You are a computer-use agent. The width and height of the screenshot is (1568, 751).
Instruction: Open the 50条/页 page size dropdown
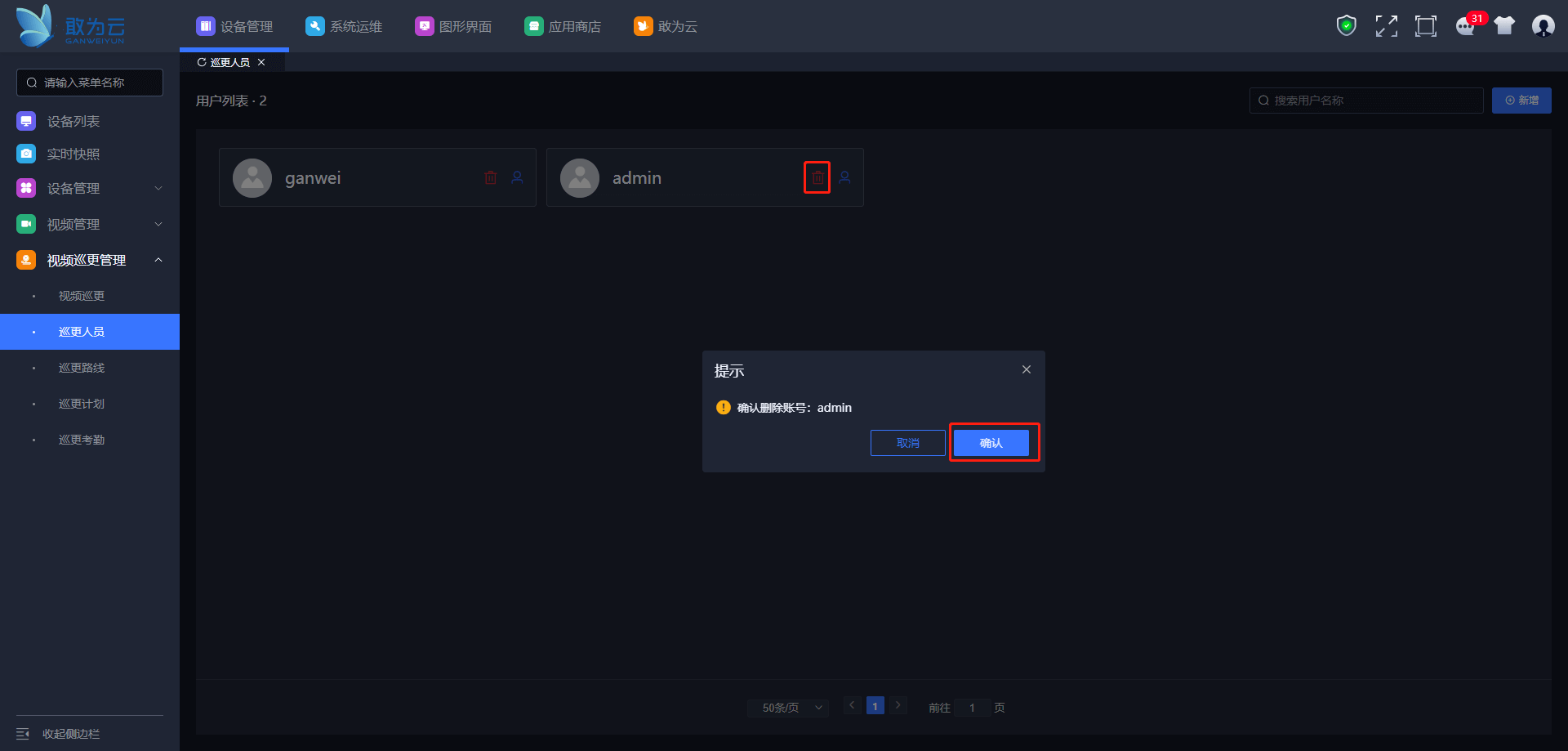[788, 708]
